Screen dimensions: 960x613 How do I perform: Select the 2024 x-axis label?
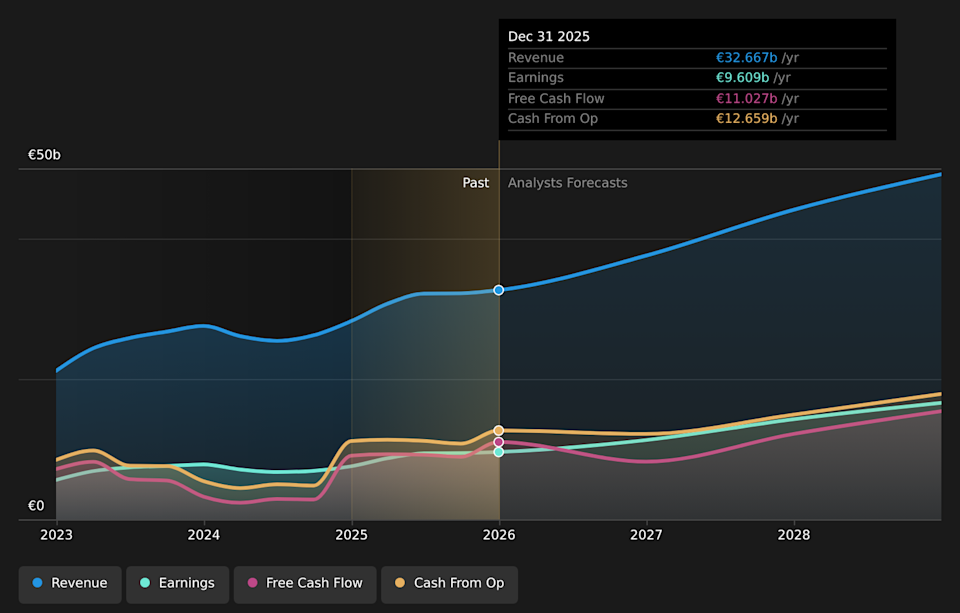(204, 535)
